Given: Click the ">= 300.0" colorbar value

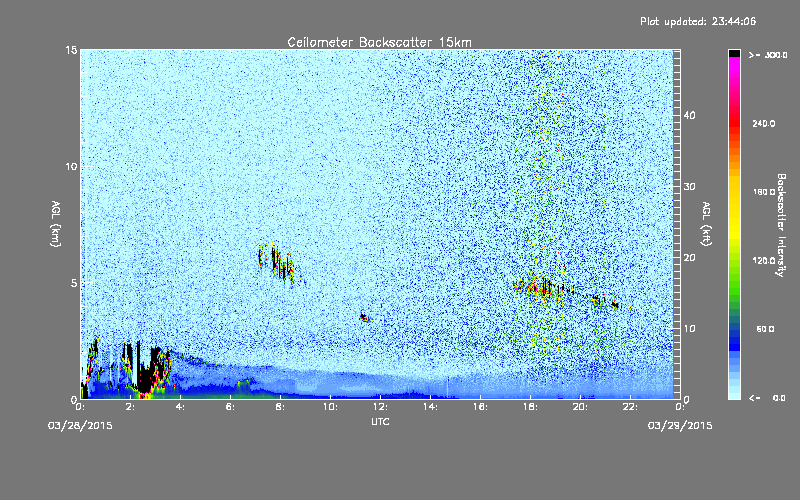Looking at the screenshot, I should click(x=768, y=55).
